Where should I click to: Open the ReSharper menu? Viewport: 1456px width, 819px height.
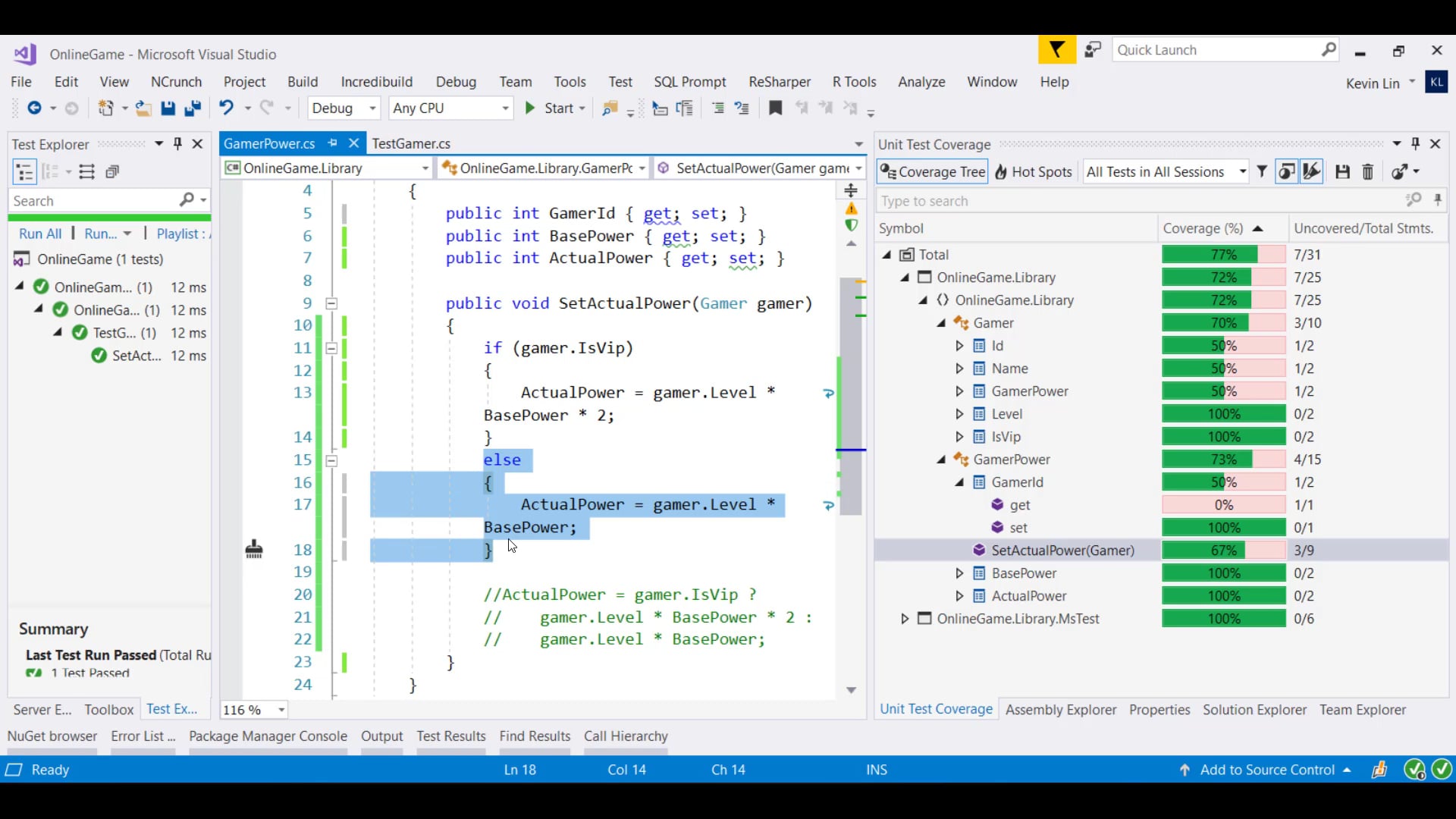coord(779,82)
